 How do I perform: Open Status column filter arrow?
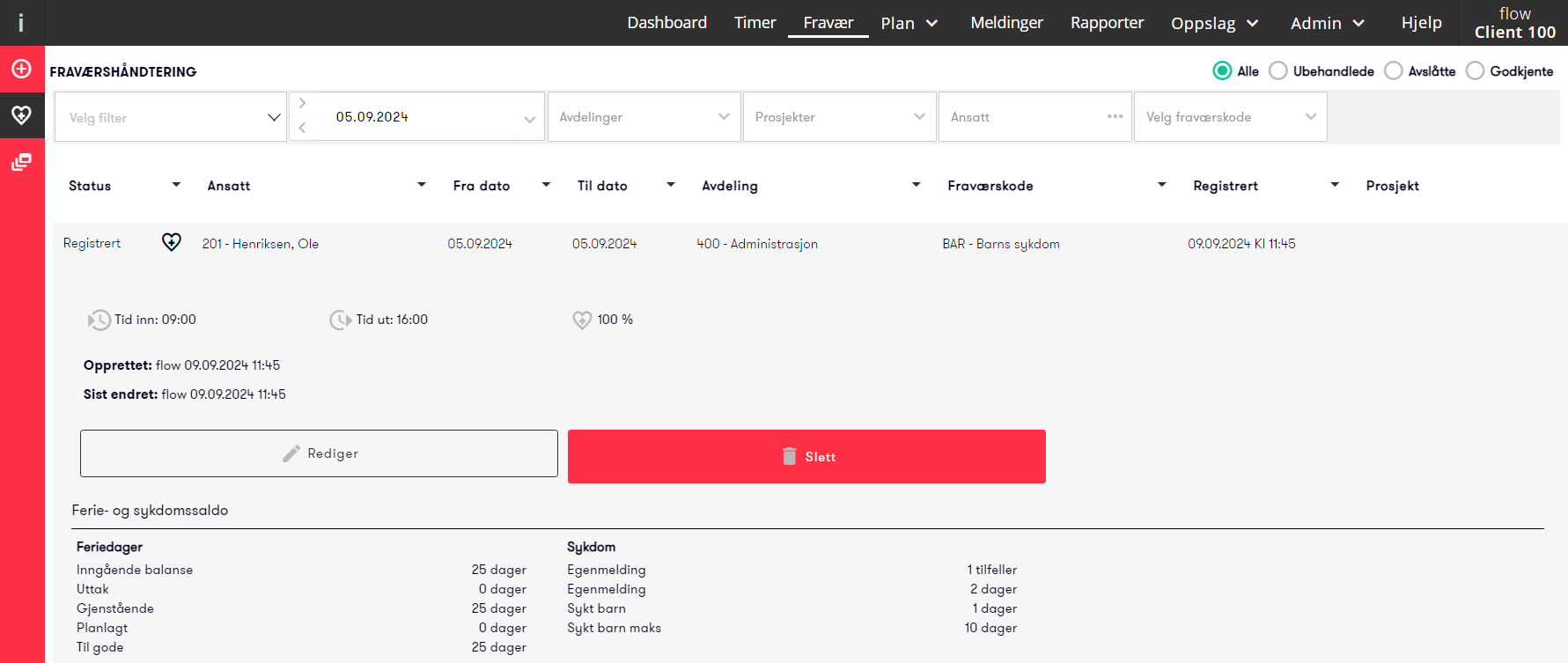(x=176, y=185)
